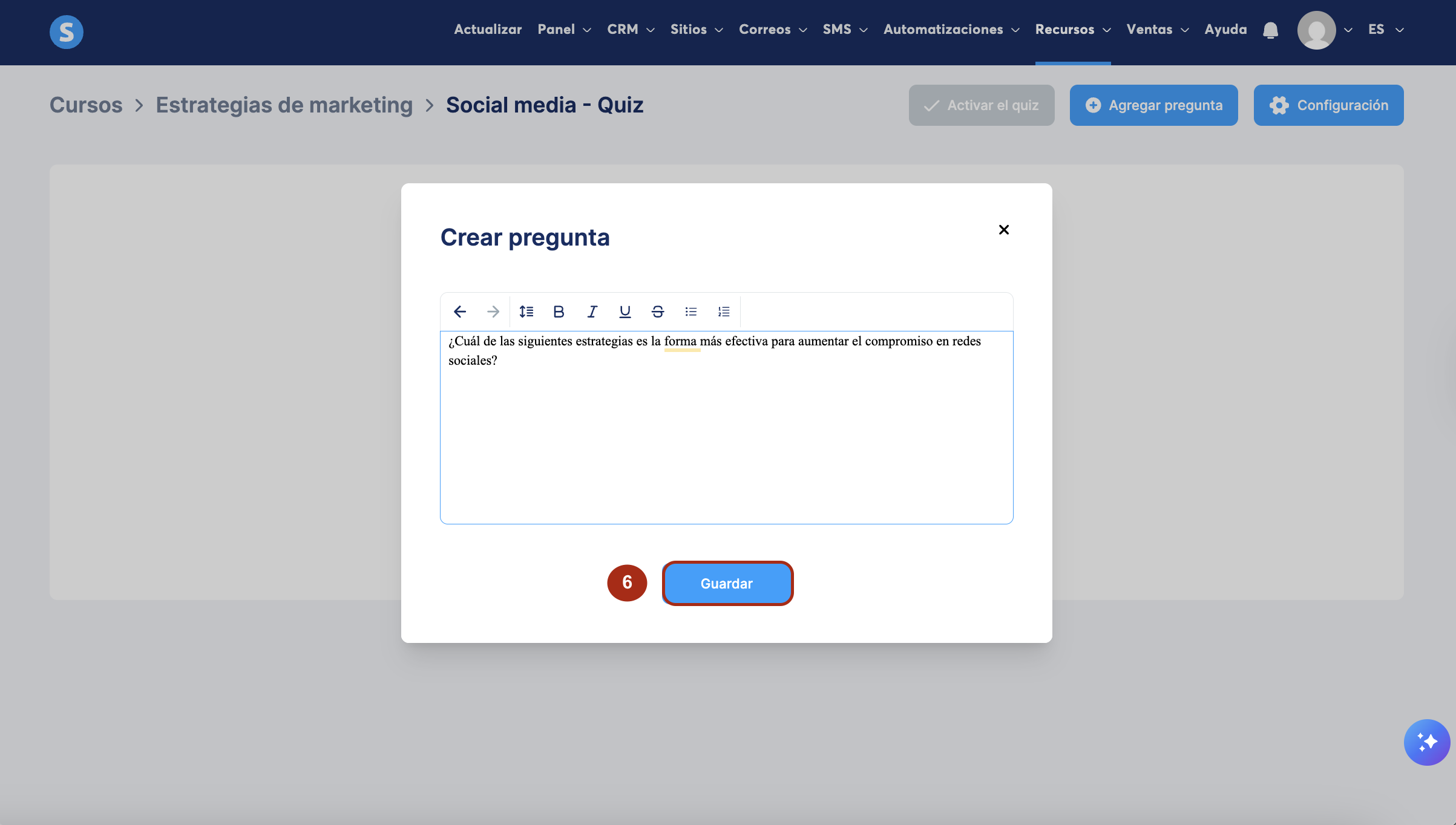Expand the Panel dropdown menu
Screen dimensions: 1456x825
coord(564,30)
